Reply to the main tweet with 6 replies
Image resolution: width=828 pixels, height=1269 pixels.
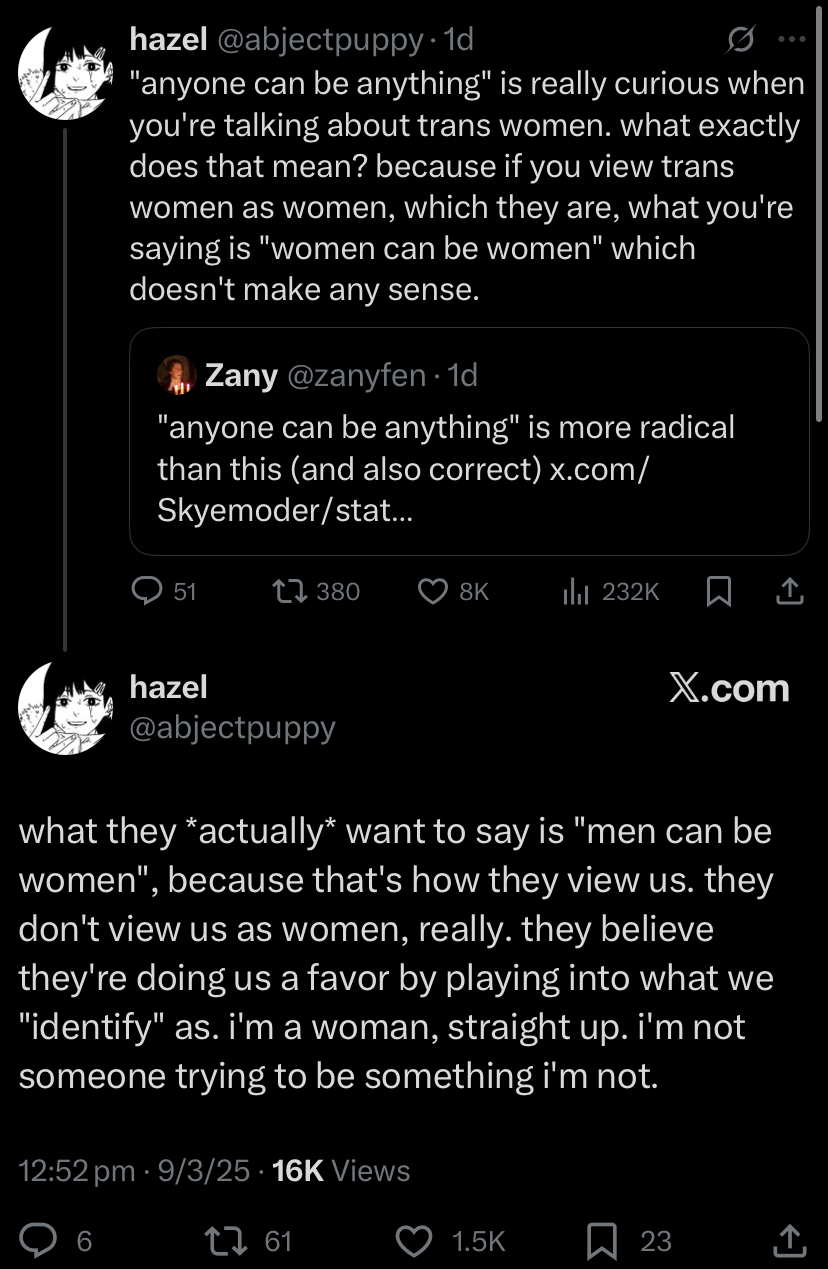[x=38, y=1241]
